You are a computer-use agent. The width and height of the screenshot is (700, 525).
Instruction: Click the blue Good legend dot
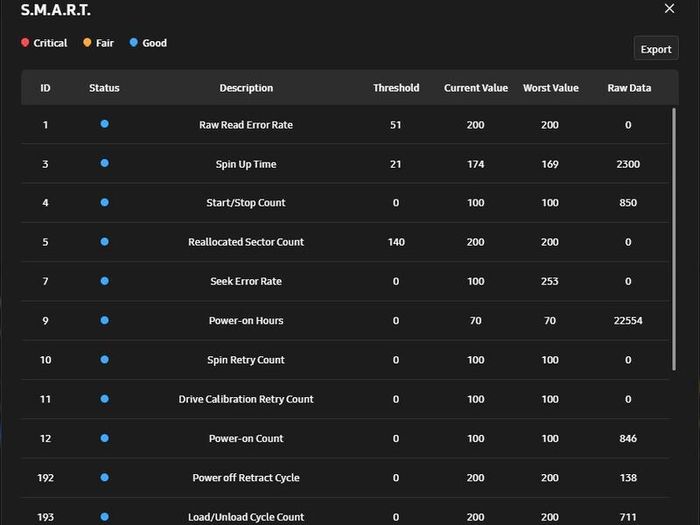point(133,42)
